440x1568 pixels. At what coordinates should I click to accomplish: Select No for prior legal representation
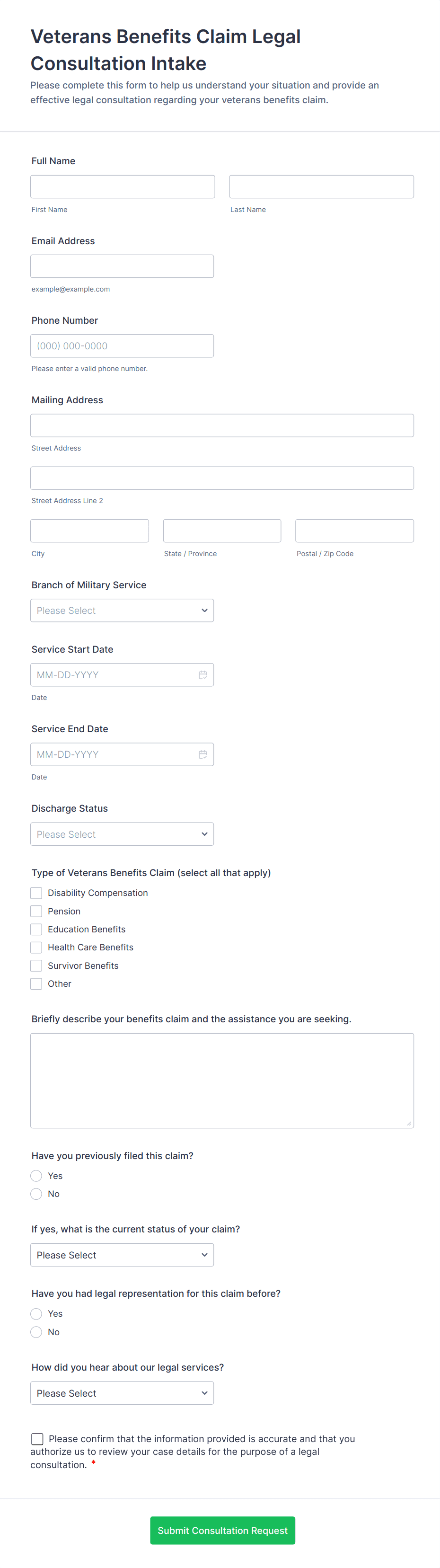36,1332
